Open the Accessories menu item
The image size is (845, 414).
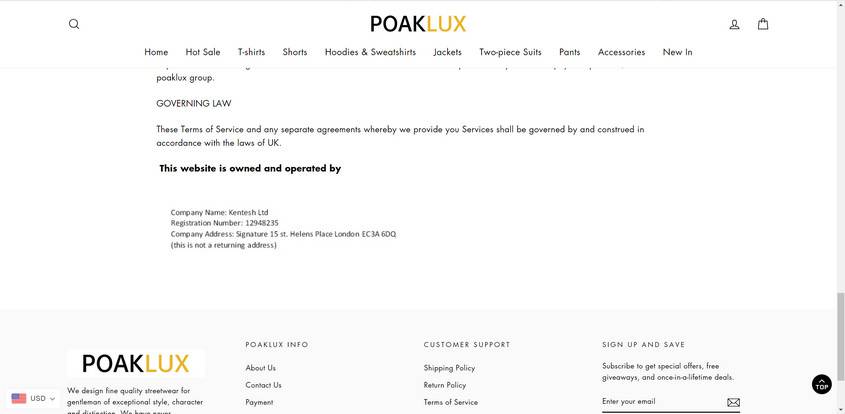coord(621,52)
